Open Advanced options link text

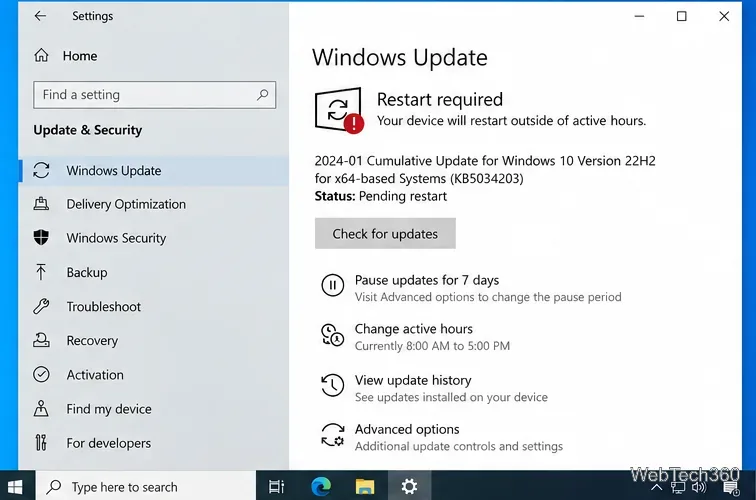[x=407, y=429]
